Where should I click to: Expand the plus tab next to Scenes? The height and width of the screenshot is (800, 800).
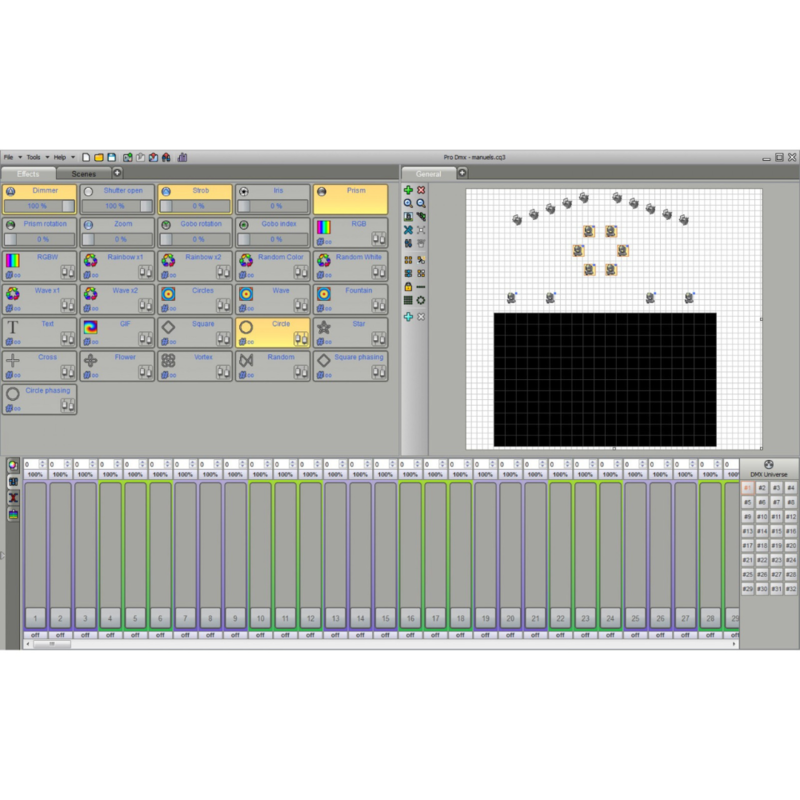coord(116,172)
